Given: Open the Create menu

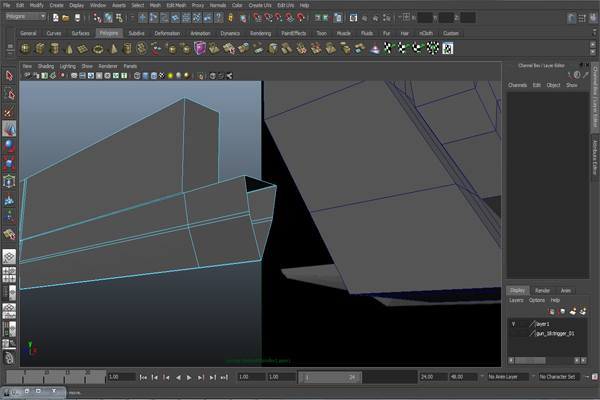Looking at the screenshot, I should coord(56,5).
